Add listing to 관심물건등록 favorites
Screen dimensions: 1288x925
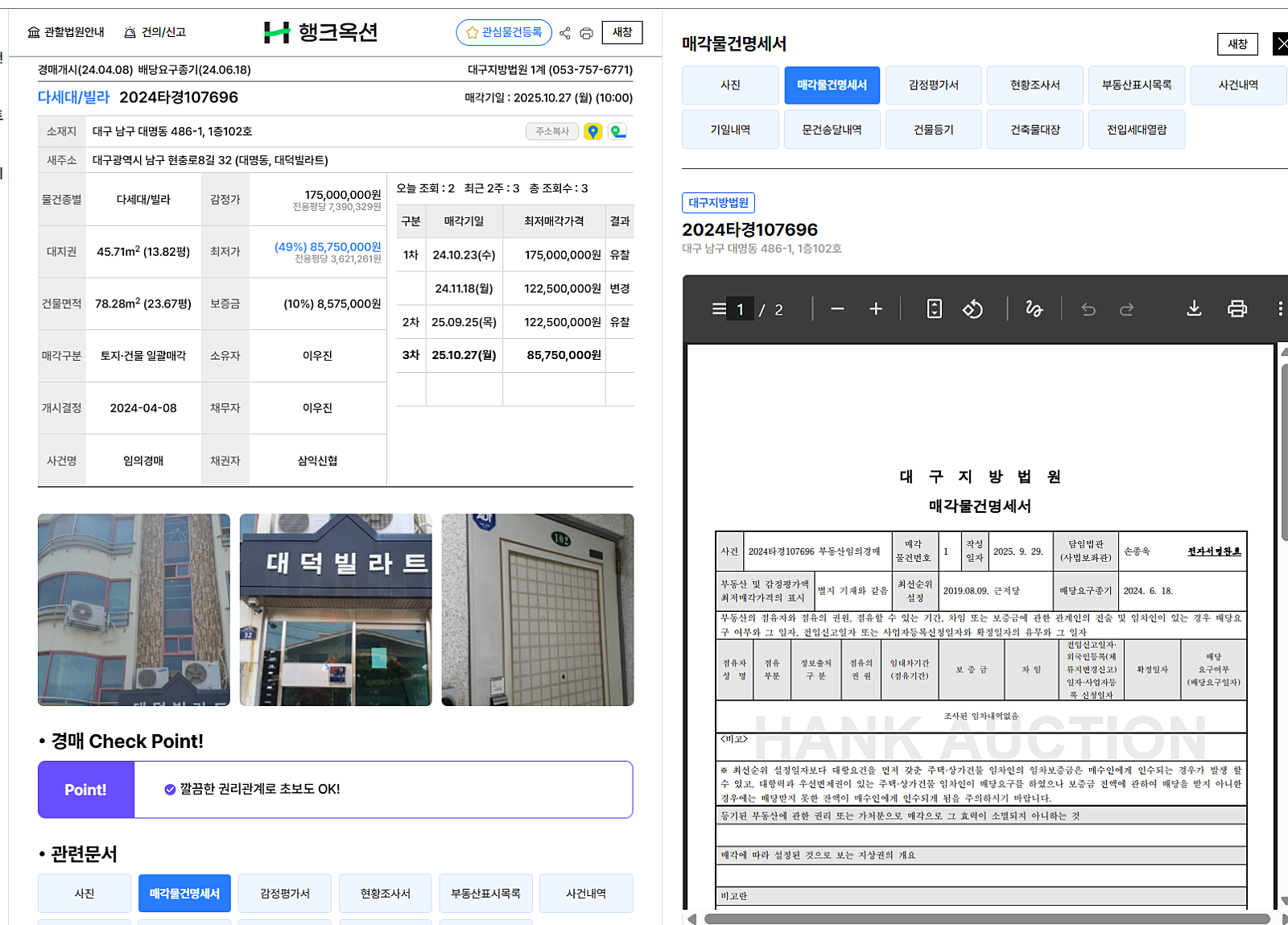[504, 32]
